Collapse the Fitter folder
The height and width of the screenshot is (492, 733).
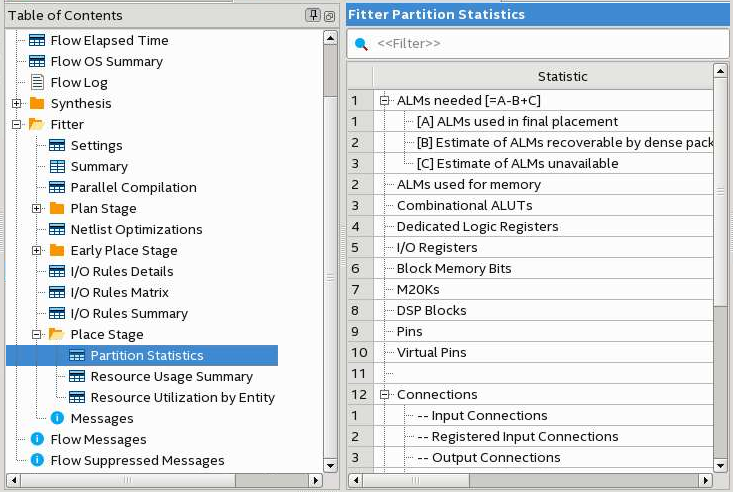coord(17,124)
